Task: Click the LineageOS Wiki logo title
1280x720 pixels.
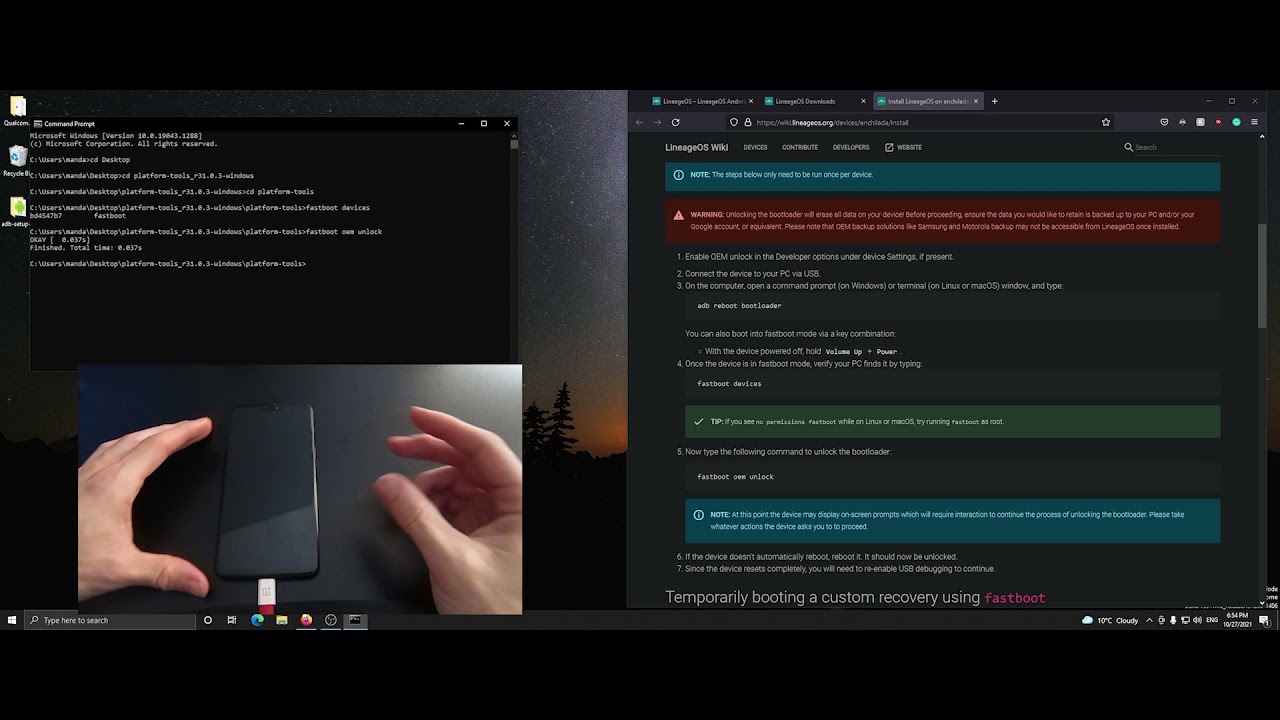Action: (x=696, y=147)
